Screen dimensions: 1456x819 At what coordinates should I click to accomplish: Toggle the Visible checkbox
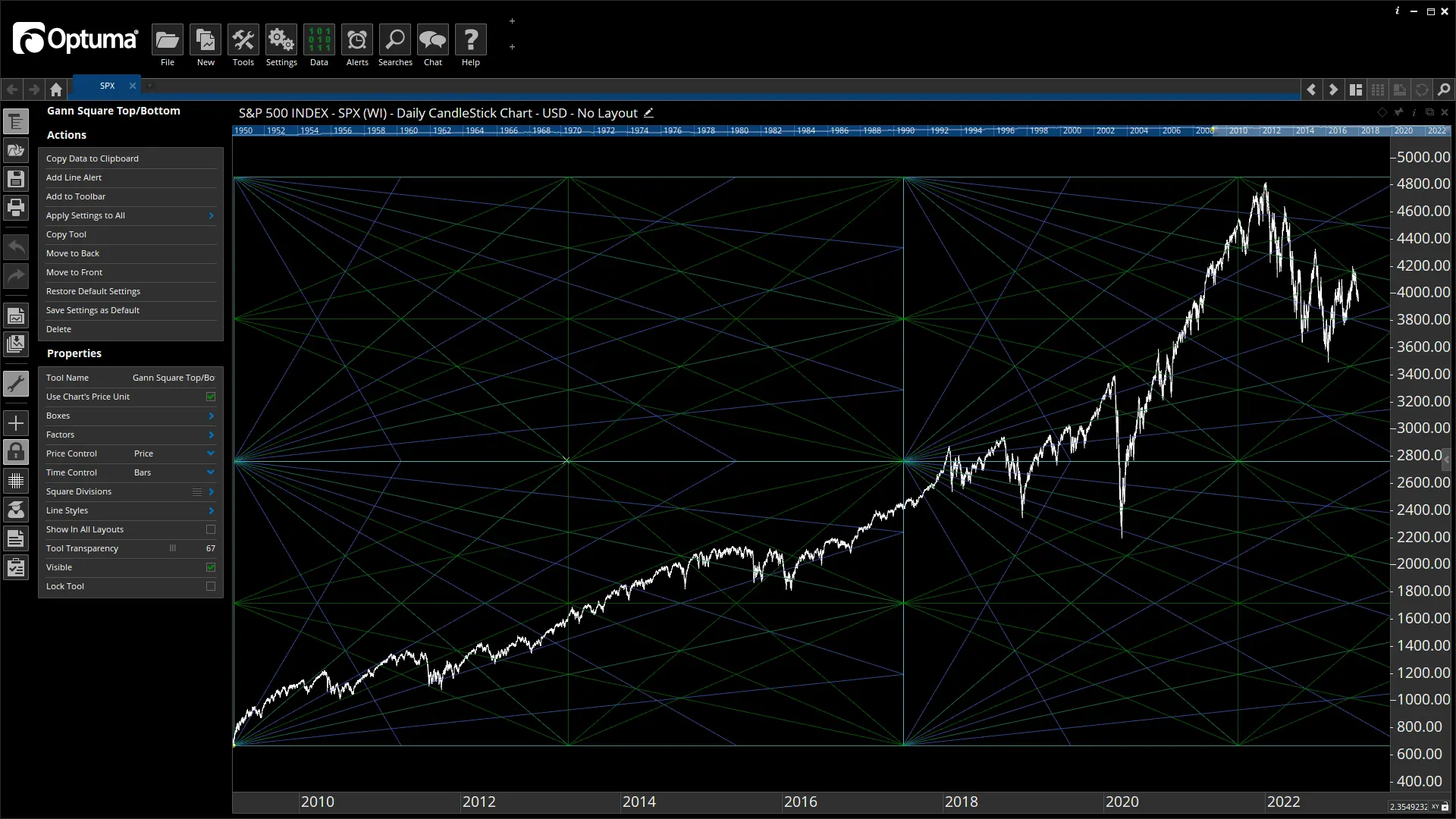[x=211, y=567]
